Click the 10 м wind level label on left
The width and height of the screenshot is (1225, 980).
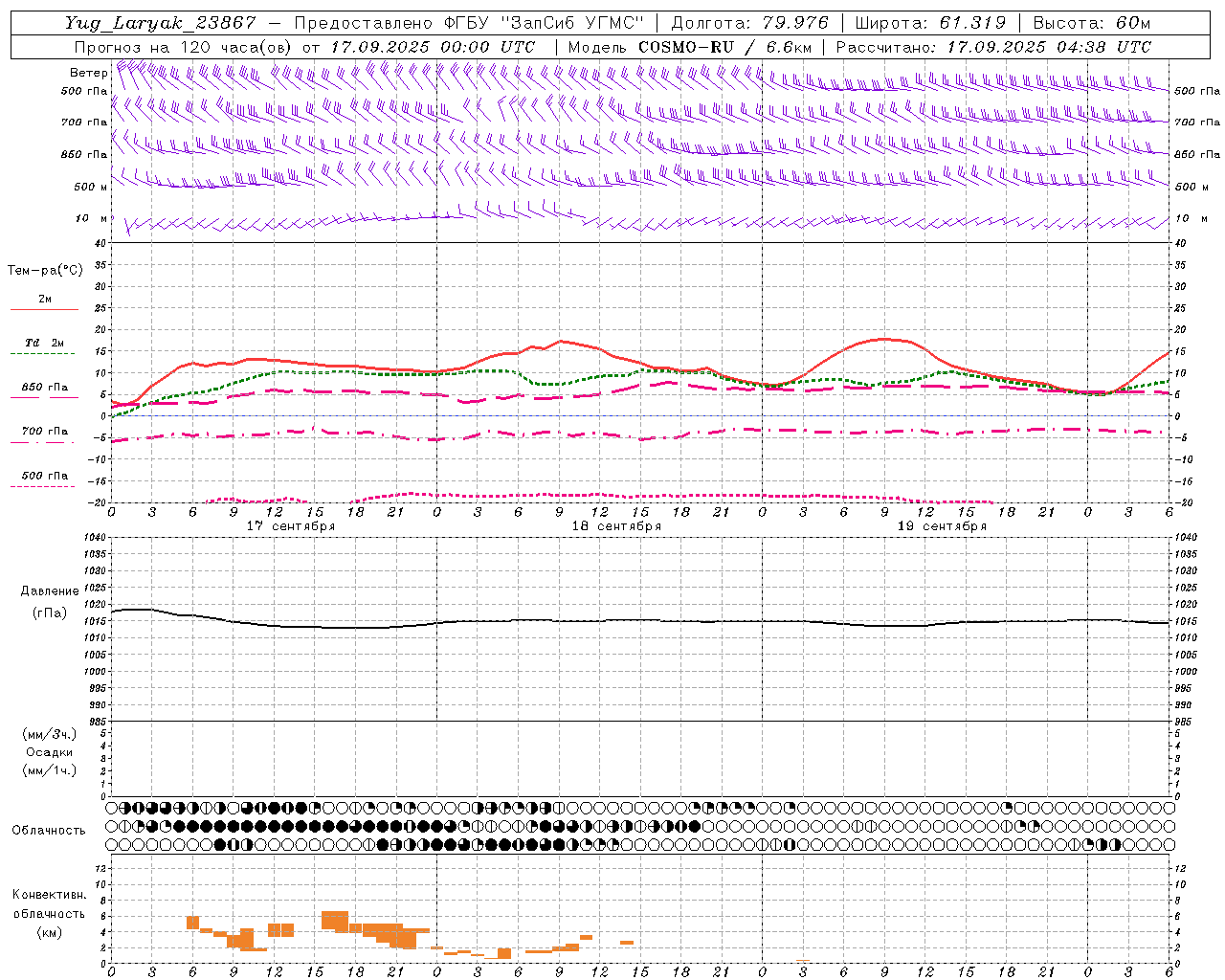click(x=92, y=218)
